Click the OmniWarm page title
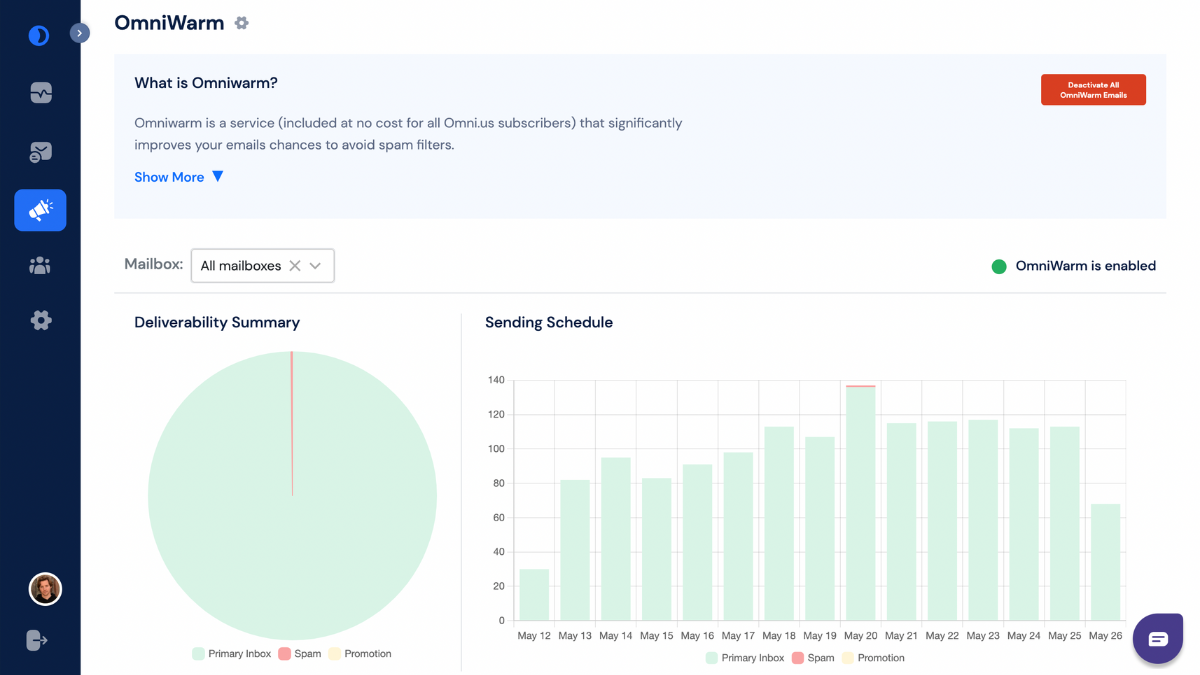The width and height of the screenshot is (1200, 675). tap(169, 22)
